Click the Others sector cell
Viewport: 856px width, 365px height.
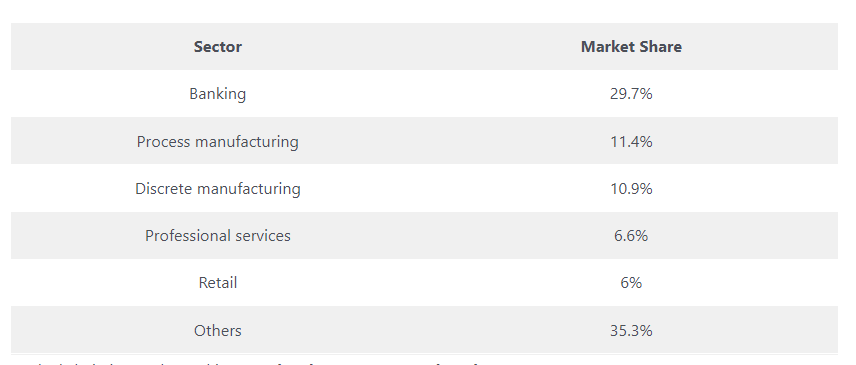coord(218,331)
